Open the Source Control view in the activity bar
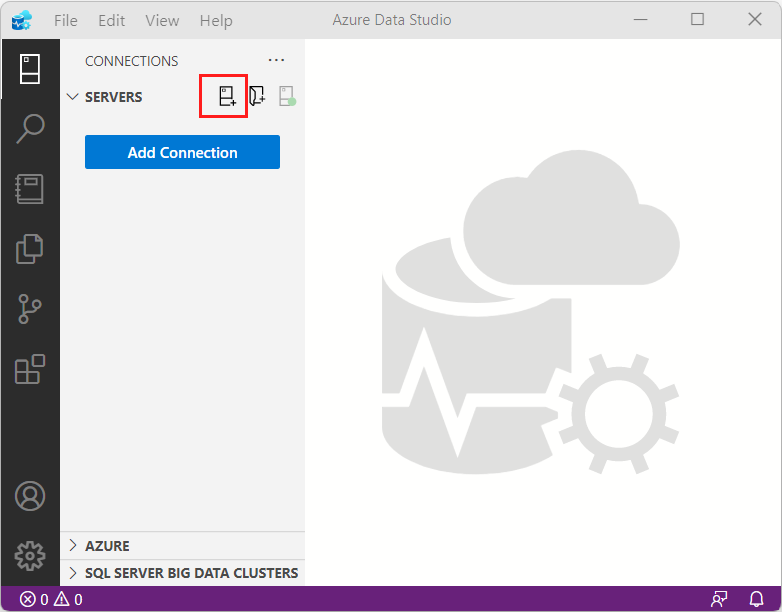The width and height of the screenshot is (782, 612). [30, 309]
